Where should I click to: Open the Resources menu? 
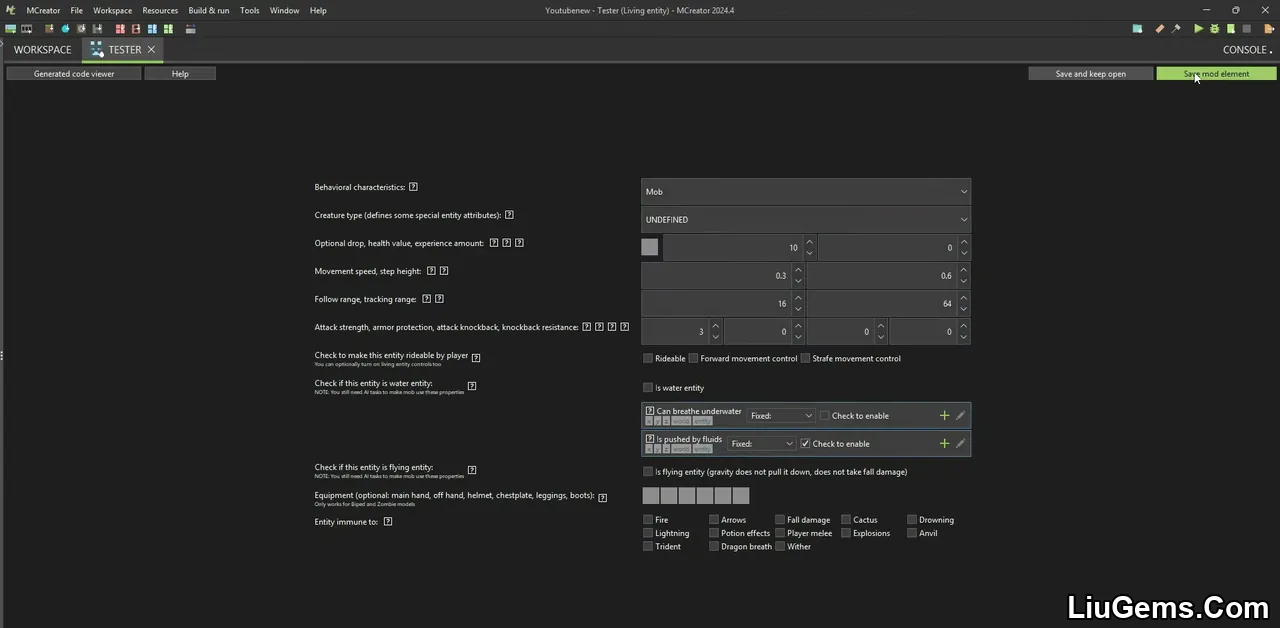click(x=160, y=10)
